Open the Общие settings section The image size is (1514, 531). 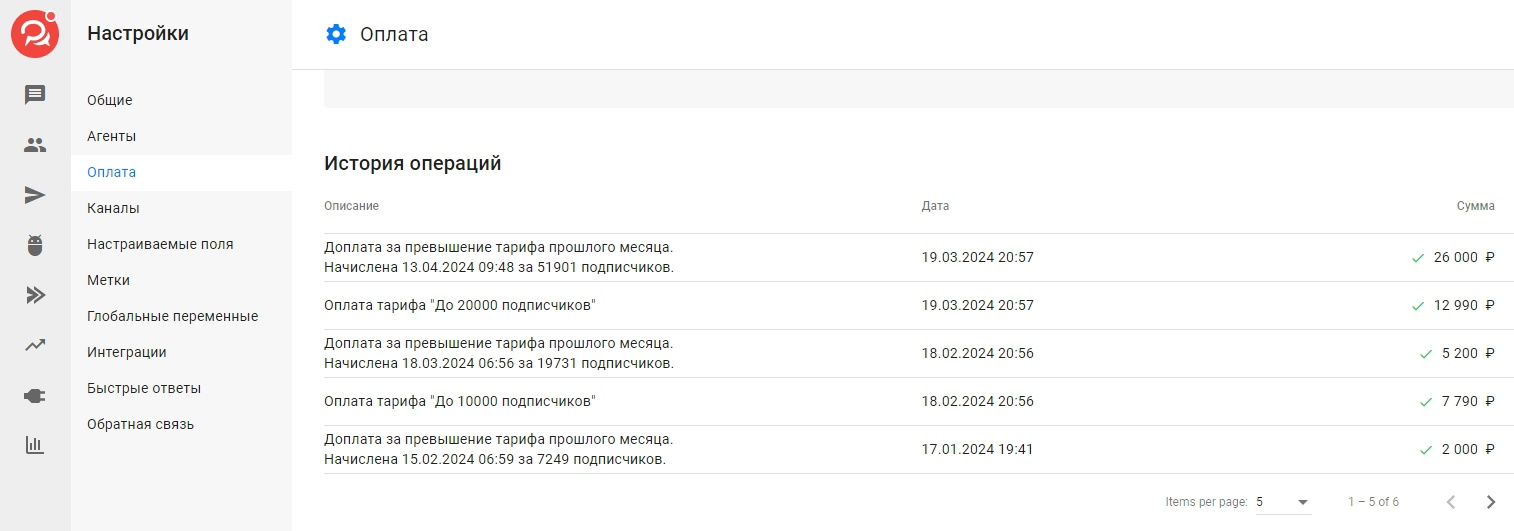pos(110,100)
